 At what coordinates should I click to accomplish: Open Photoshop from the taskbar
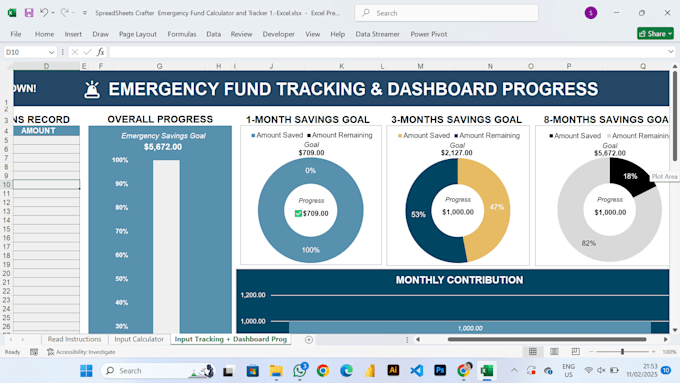pos(440,370)
